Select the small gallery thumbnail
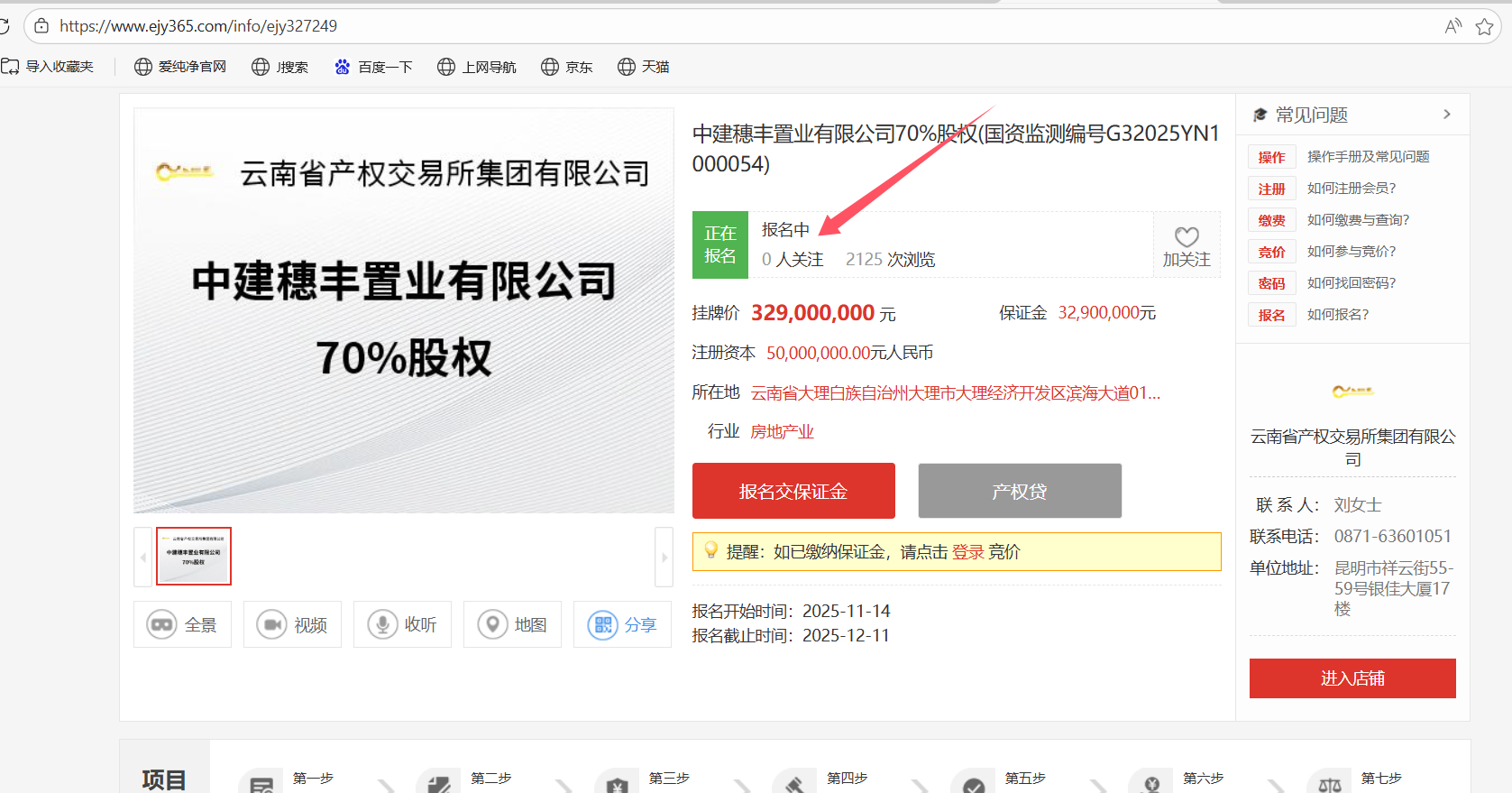This screenshot has height=793, width=1512. coord(194,557)
